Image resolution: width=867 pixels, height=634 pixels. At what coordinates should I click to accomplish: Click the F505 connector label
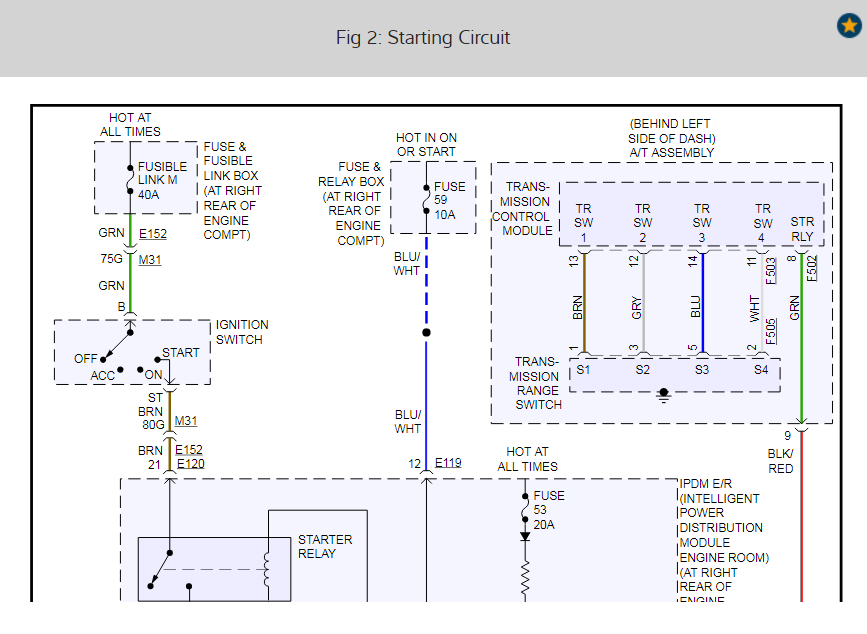(771, 331)
